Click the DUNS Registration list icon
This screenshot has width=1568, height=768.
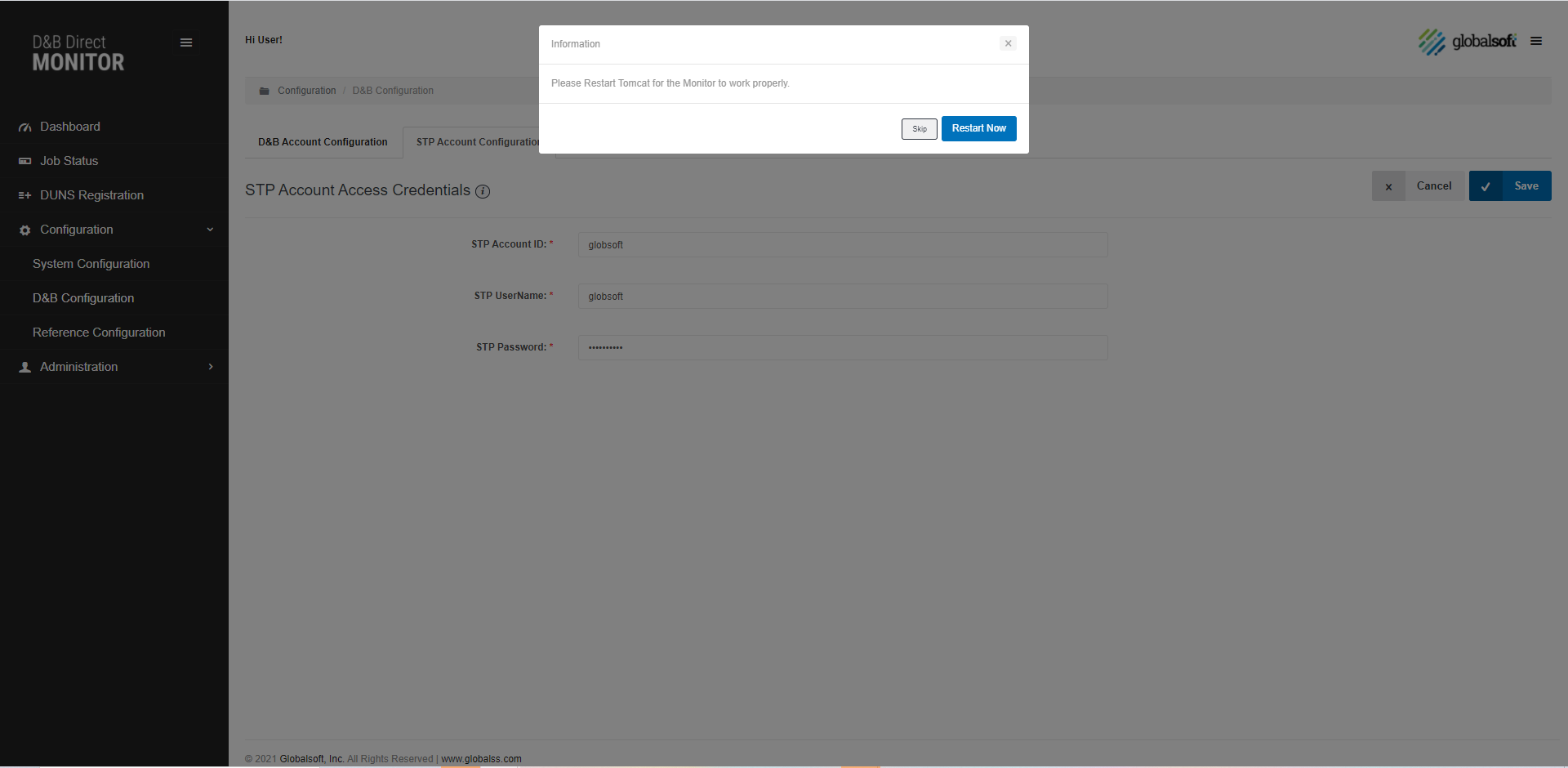[x=25, y=196]
